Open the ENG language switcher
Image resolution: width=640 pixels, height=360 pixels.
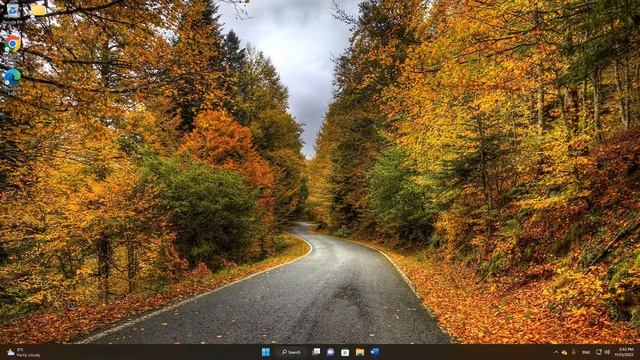tap(586, 352)
